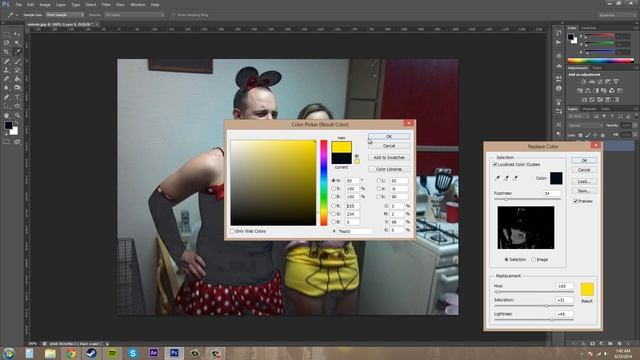640x360 pixels.
Task: Open the Sample layers dropdown in options bar
Action: 134,15
